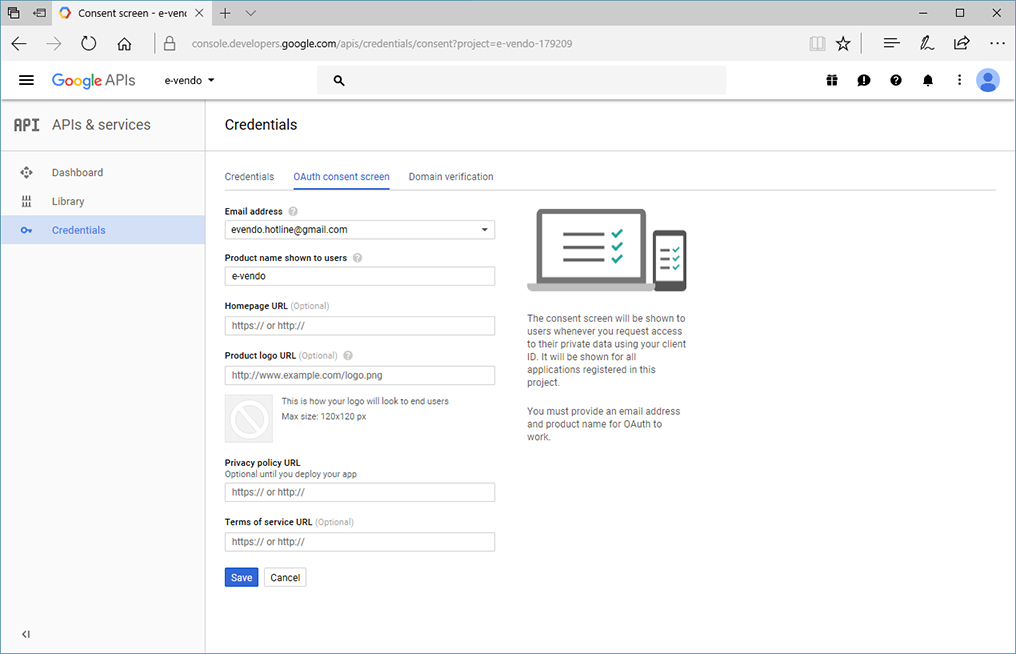Click the Product name shown to users field
The width and height of the screenshot is (1016, 654).
point(360,276)
